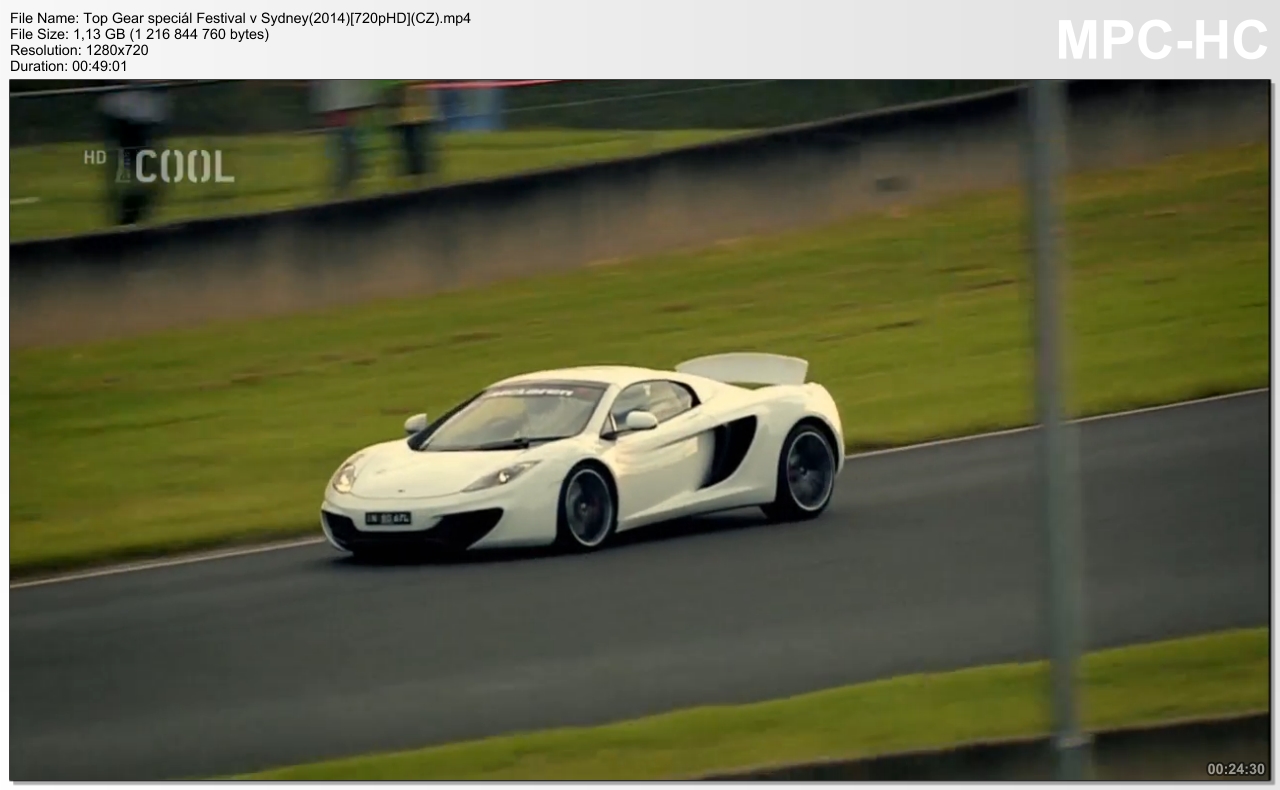Click the asphalt track in front of the car

500,640
